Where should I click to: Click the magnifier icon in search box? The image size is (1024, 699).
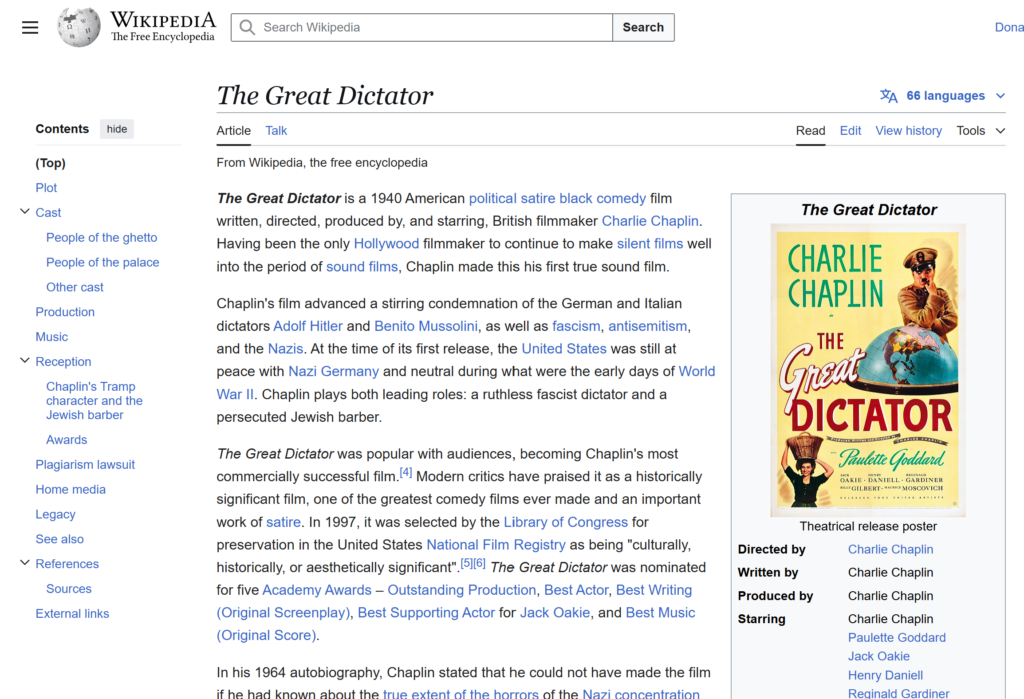click(247, 28)
